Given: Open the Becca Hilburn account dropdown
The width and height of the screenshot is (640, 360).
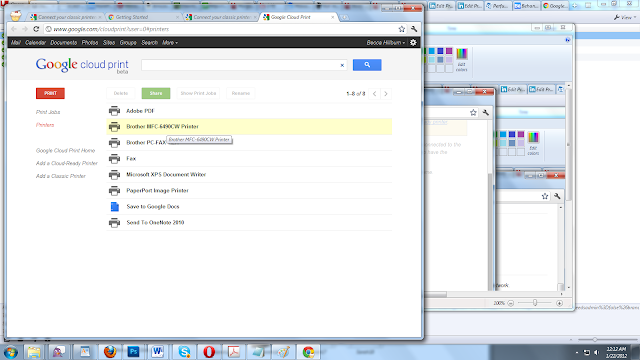Looking at the screenshot, I should [386, 42].
